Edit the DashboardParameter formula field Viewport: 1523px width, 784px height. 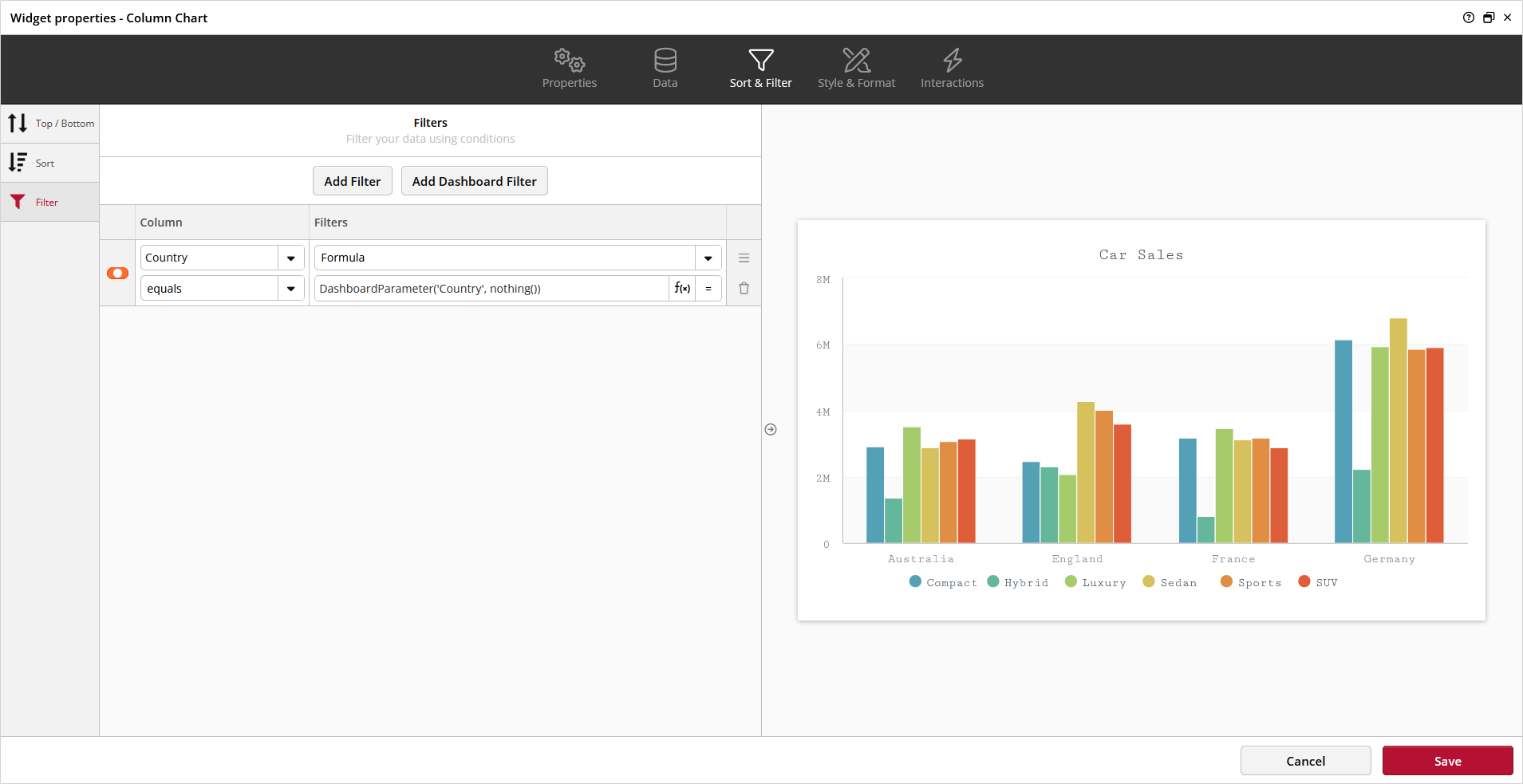coord(491,289)
